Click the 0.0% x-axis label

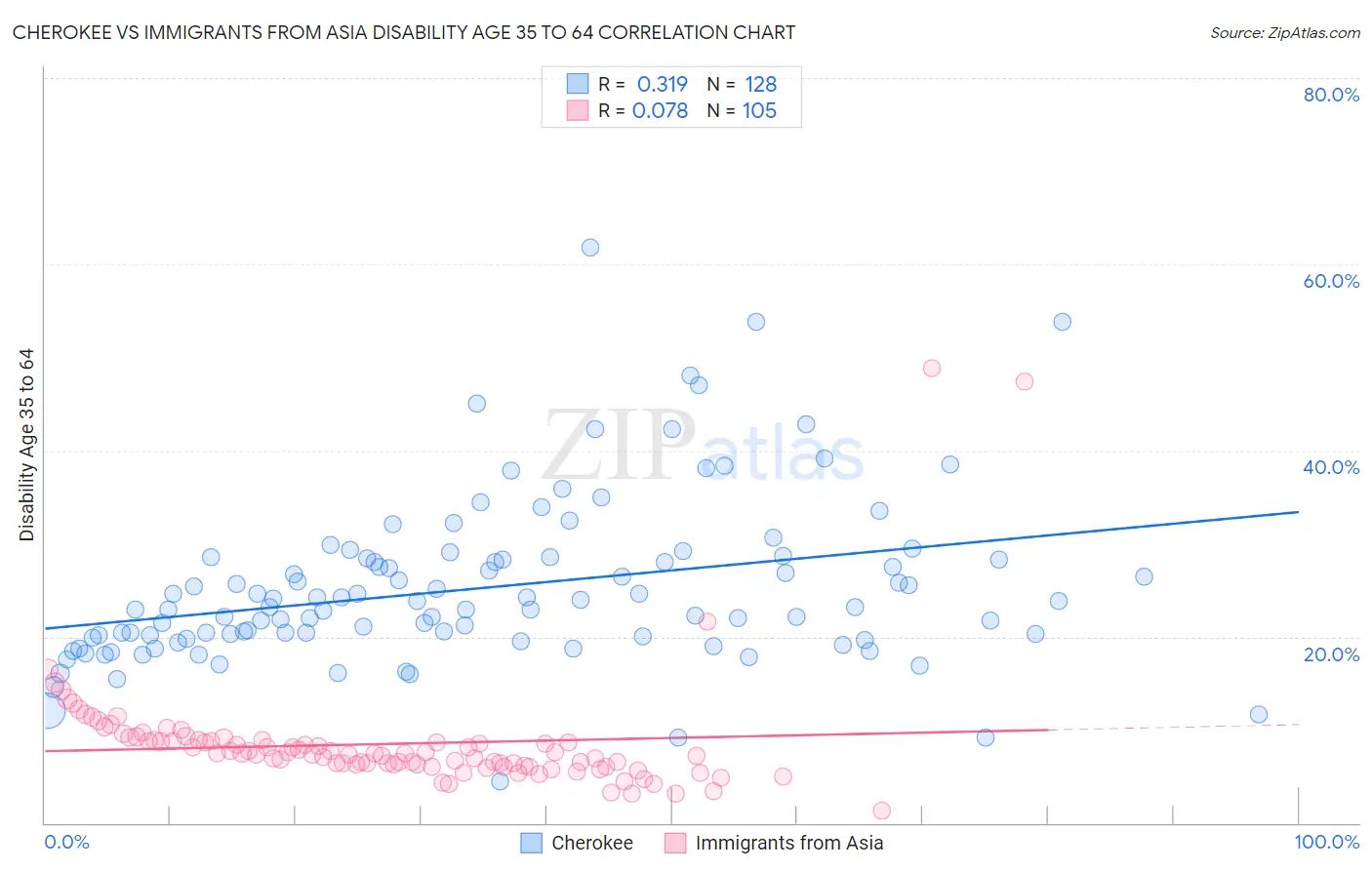(x=66, y=843)
